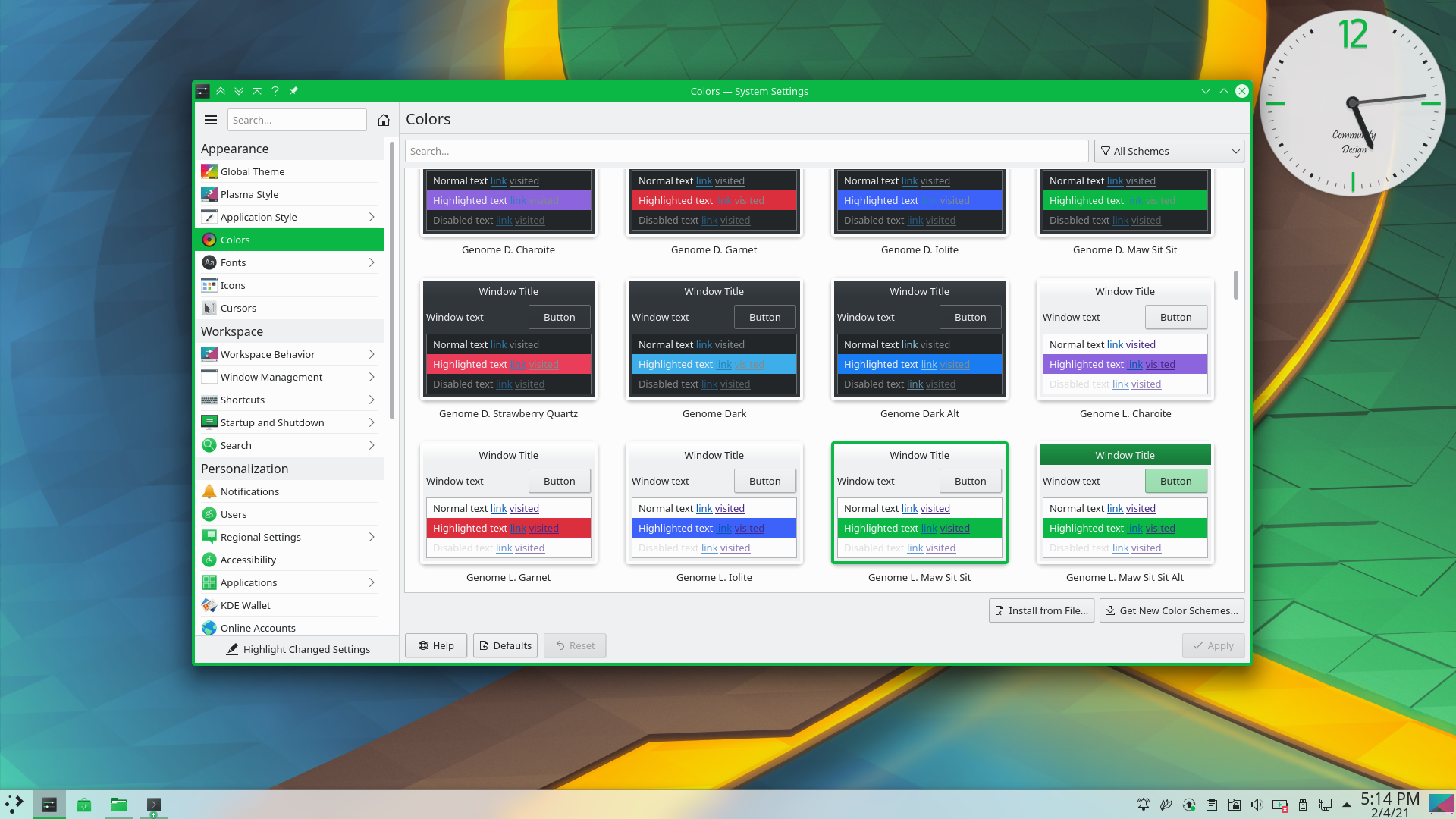Expand Window Management submenu arrow
The height and width of the screenshot is (819, 1456).
372,377
